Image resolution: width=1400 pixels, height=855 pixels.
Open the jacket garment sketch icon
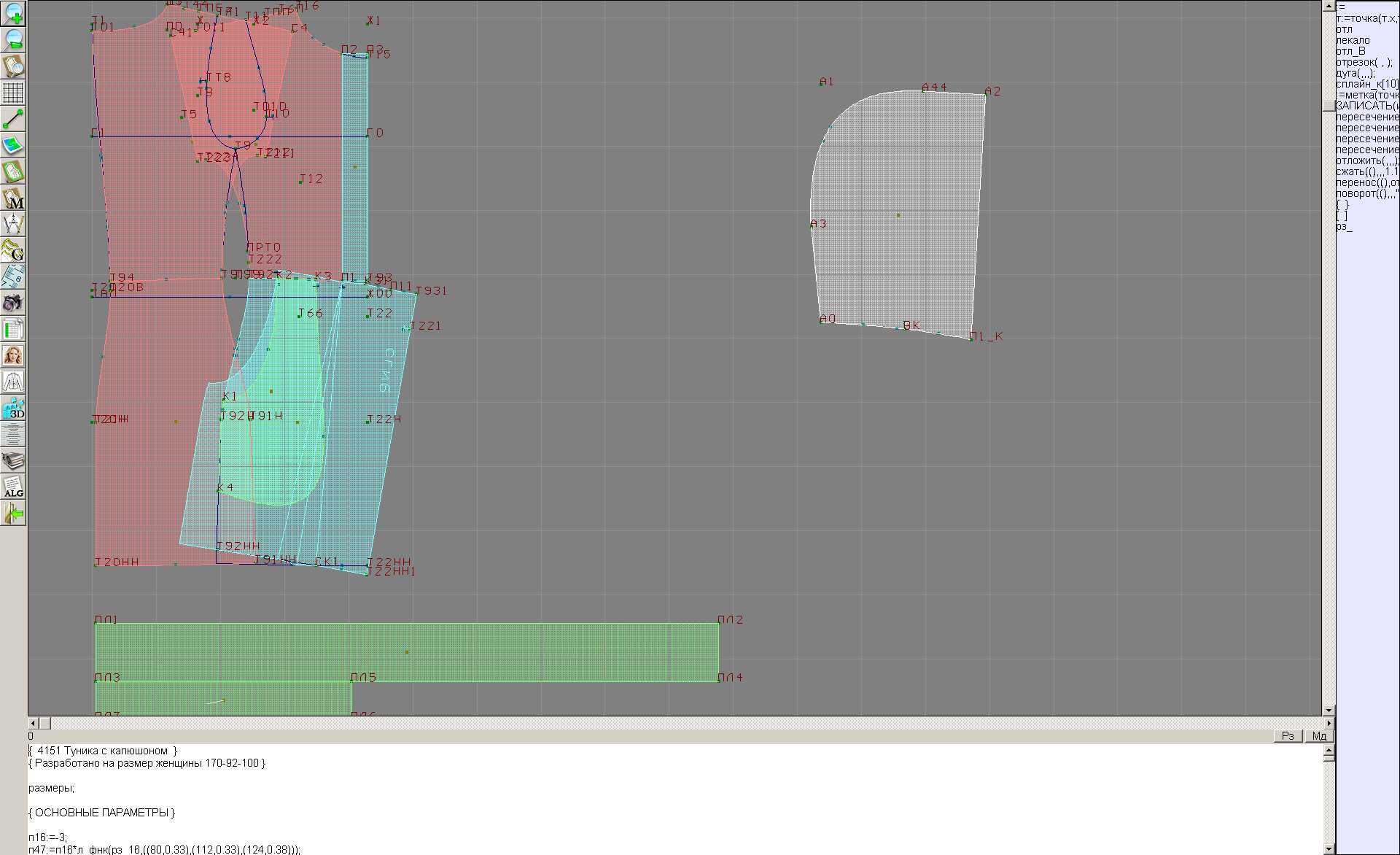pyautogui.click(x=13, y=382)
